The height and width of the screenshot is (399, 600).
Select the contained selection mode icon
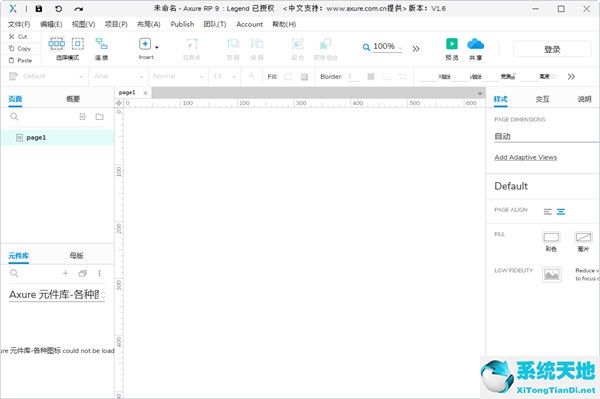coord(78,43)
